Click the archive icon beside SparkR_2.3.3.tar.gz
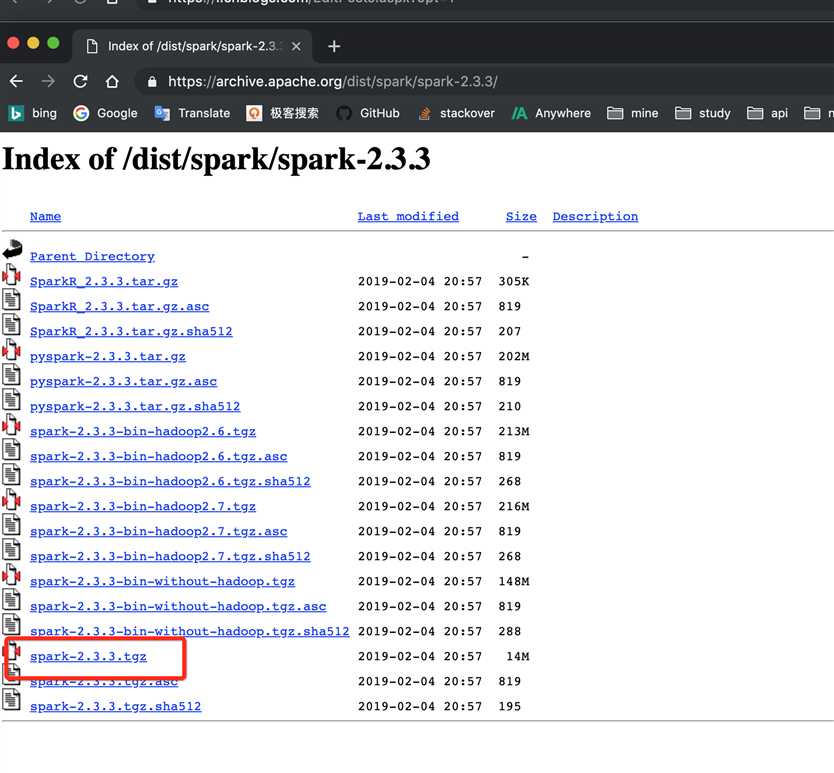Viewport: 834px width, 773px height. [x=12, y=275]
